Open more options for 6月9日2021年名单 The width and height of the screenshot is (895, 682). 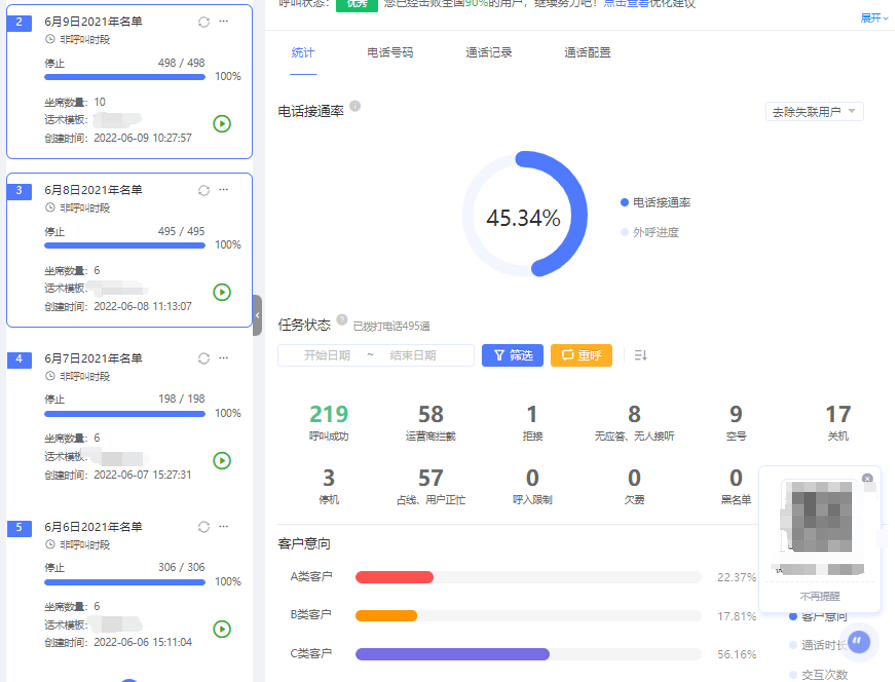tap(223, 22)
